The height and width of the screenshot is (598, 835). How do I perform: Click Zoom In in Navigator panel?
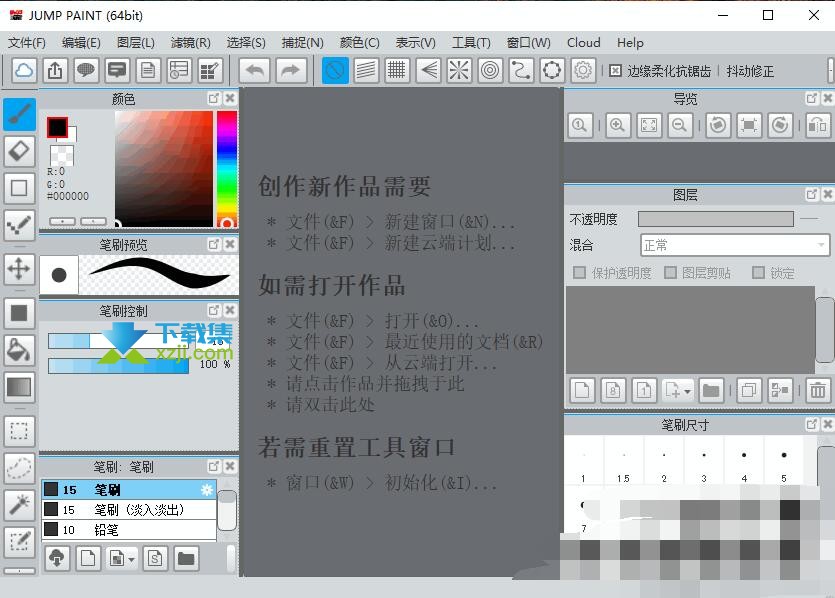click(x=618, y=126)
